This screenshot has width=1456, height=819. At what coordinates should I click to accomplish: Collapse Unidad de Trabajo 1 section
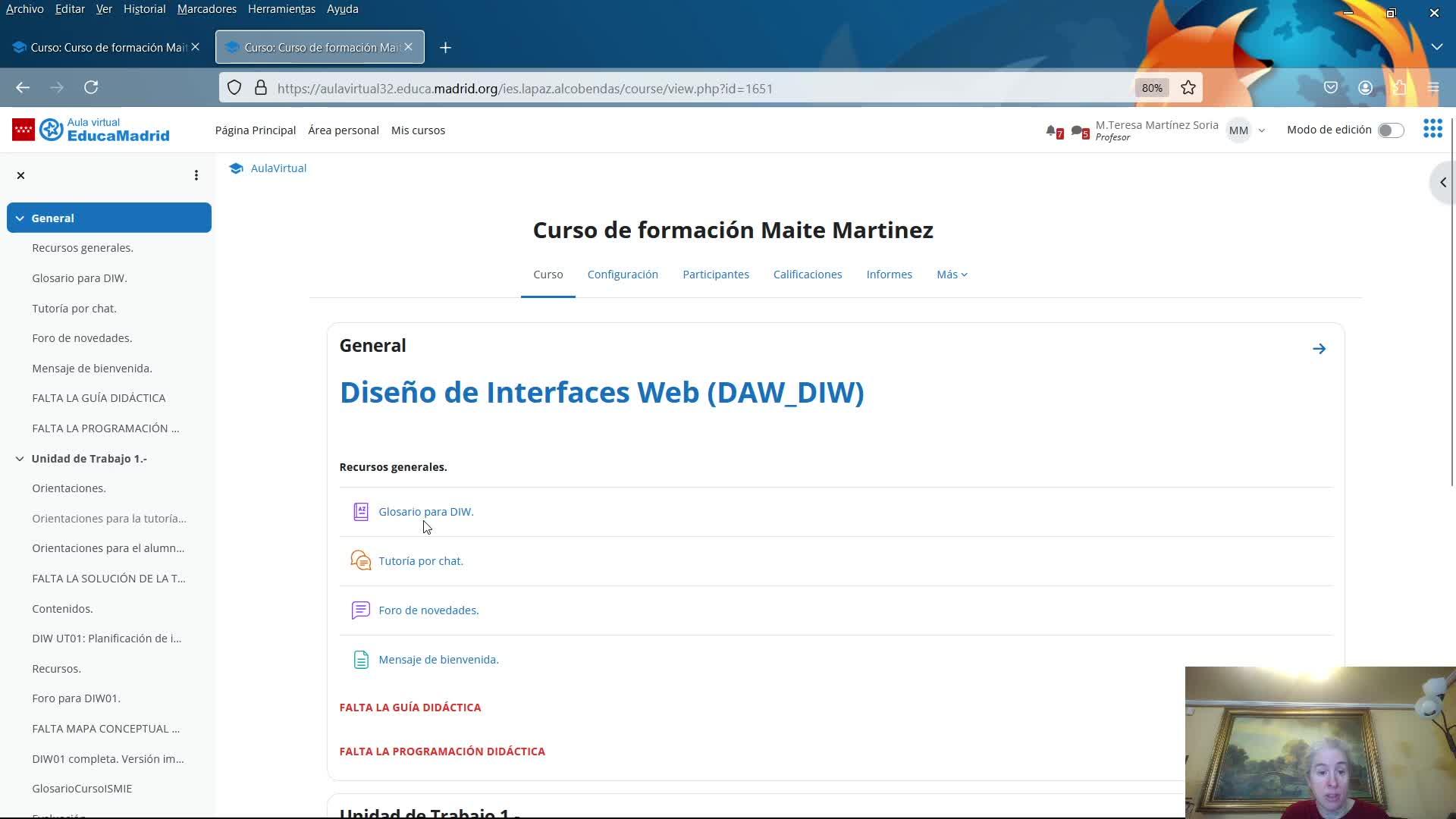point(20,459)
